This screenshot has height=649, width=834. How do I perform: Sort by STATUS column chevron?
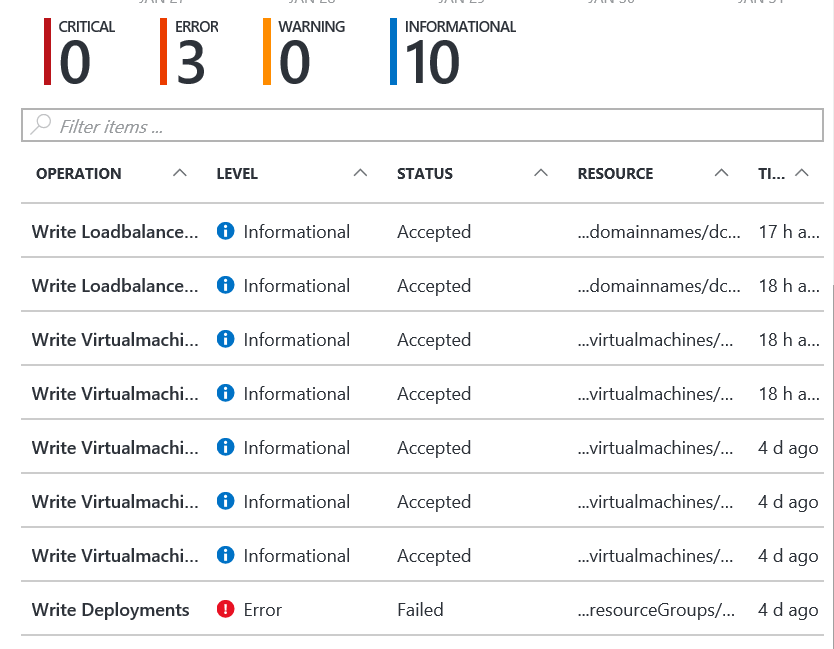(540, 173)
